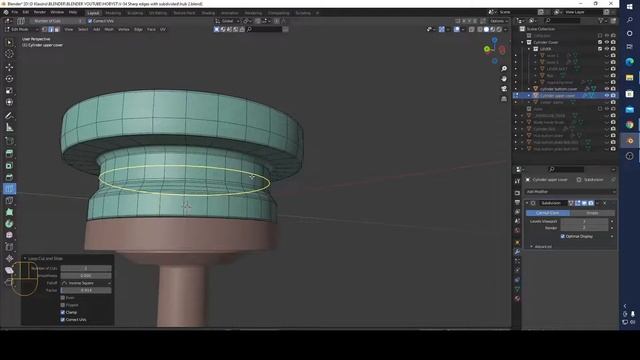This screenshot has height=360, width=640.
Task: Switch to vertex select mode
Action: tap(44, 29)
